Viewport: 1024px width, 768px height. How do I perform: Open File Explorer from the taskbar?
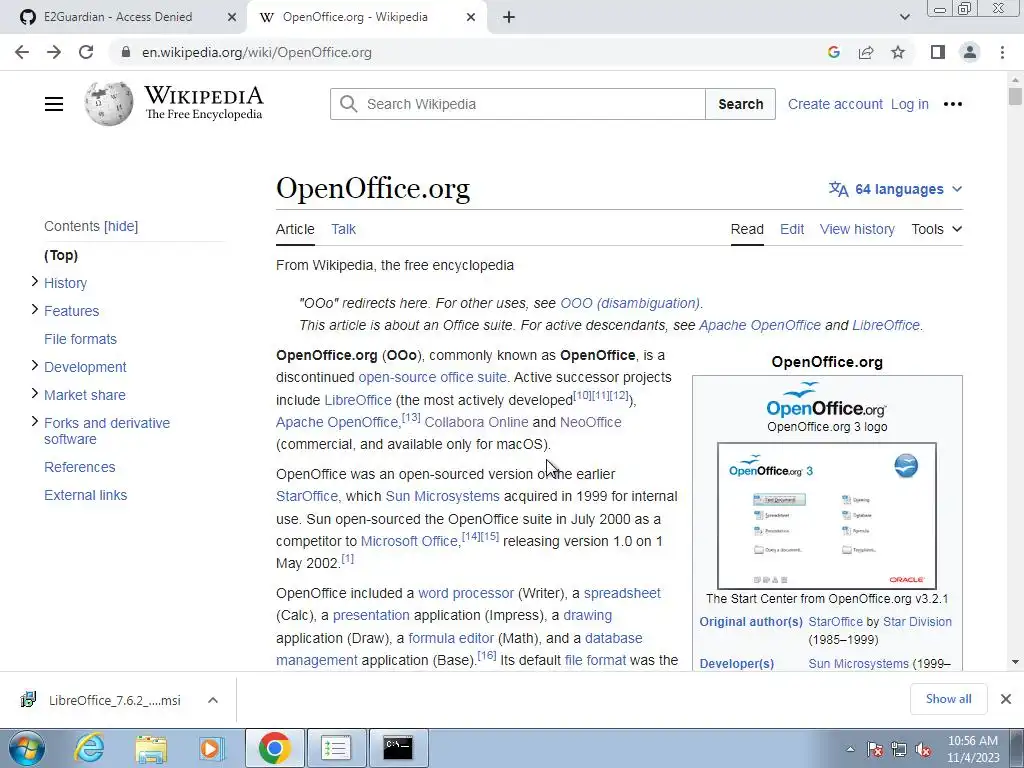pyautogui.click(x=151, y=748)
